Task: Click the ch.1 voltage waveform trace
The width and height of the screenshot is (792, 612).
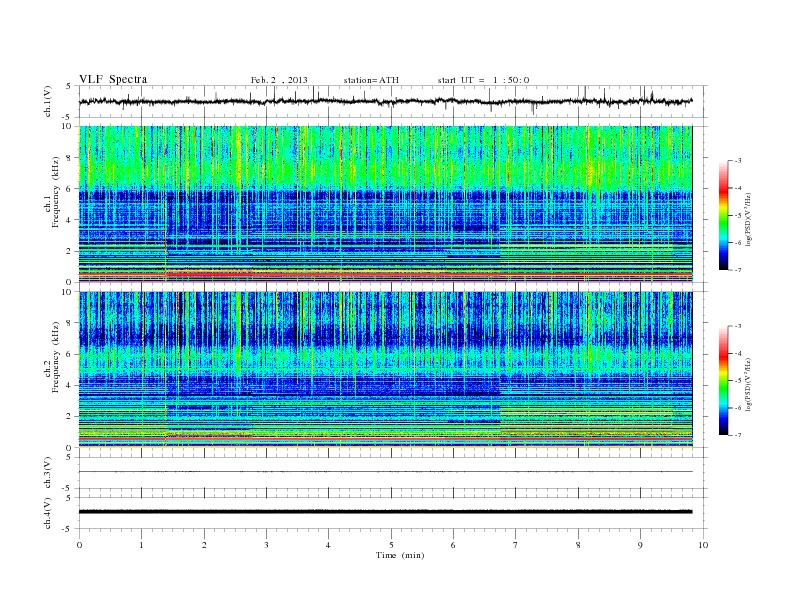Action: [385, 101]
